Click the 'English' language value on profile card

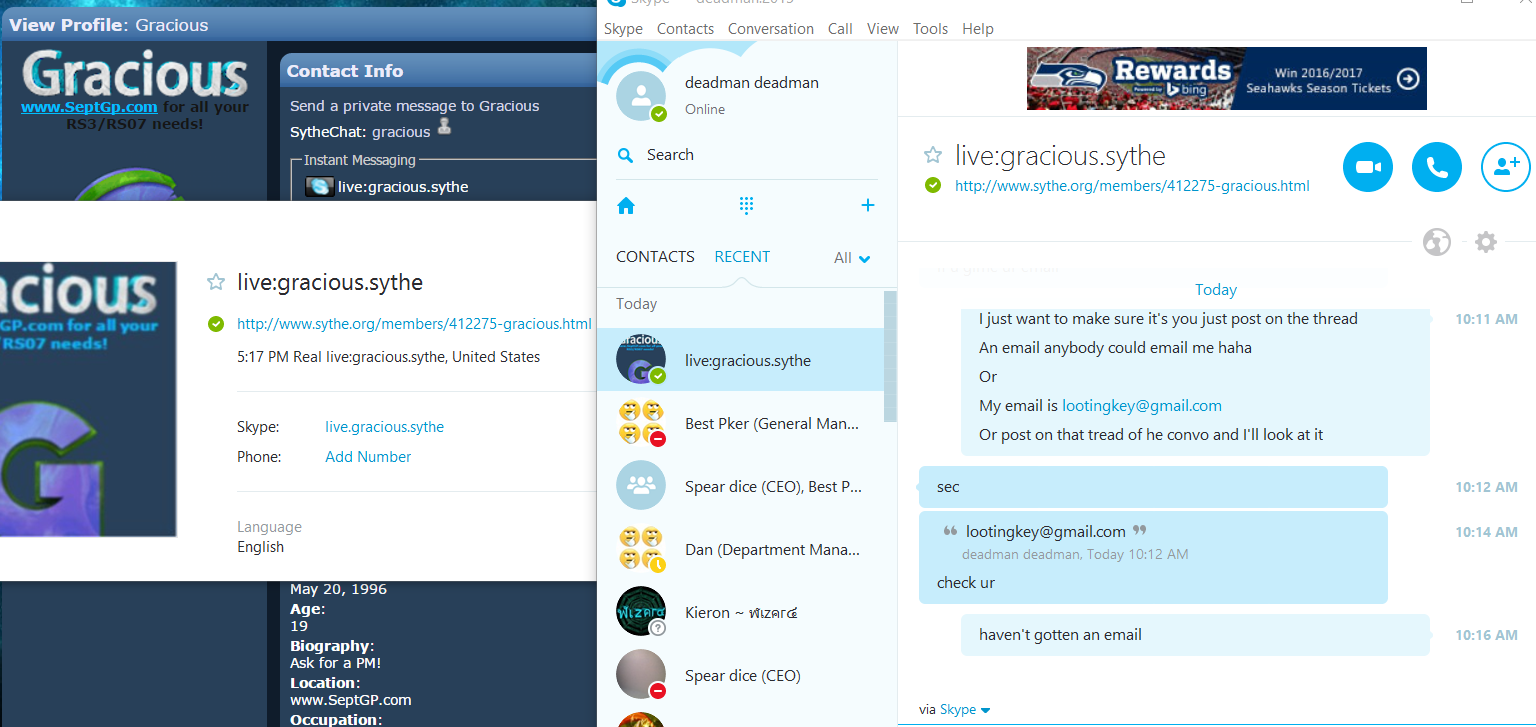(x=260, y=547)
